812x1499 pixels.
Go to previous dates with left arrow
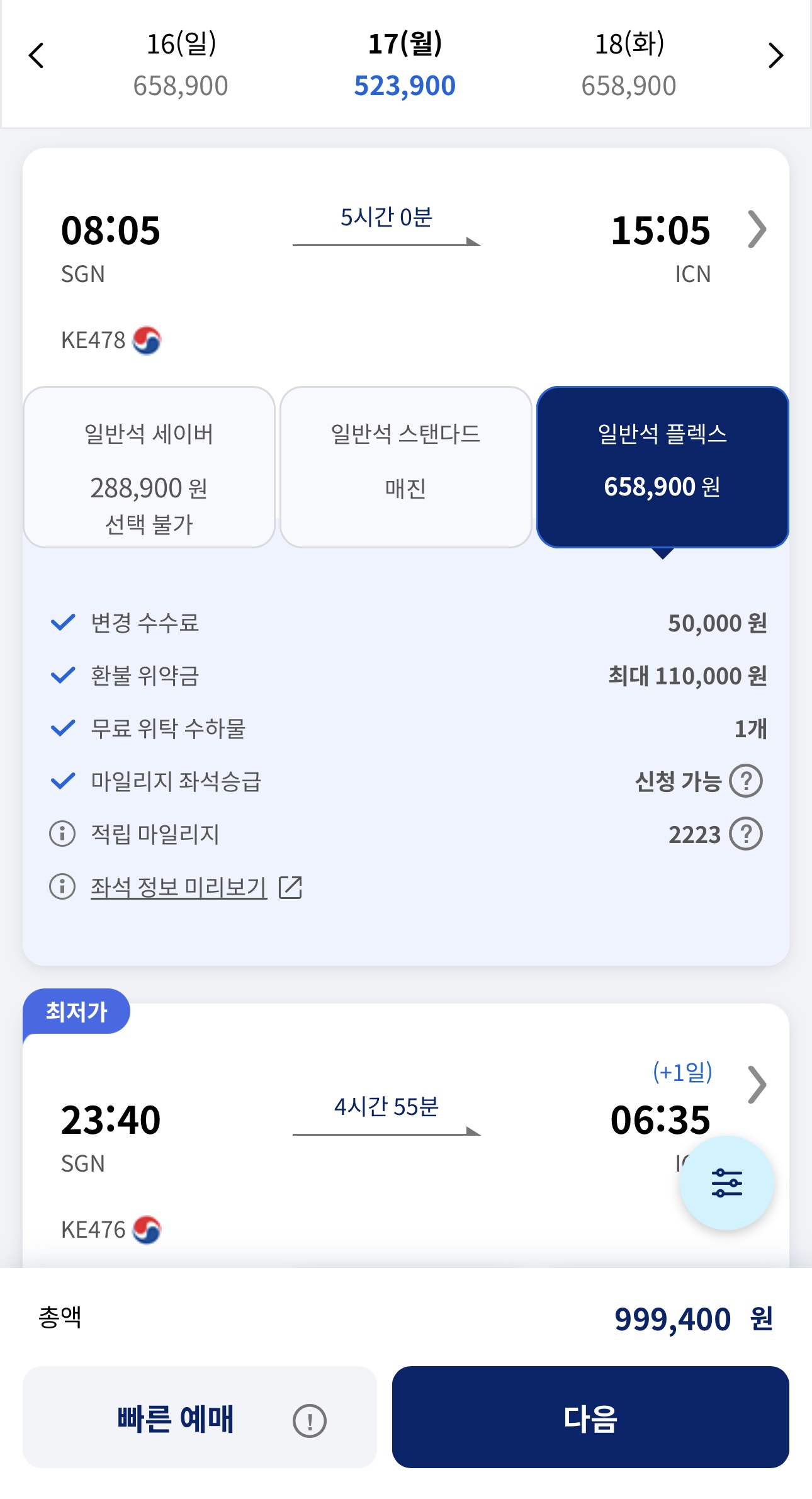37,55
